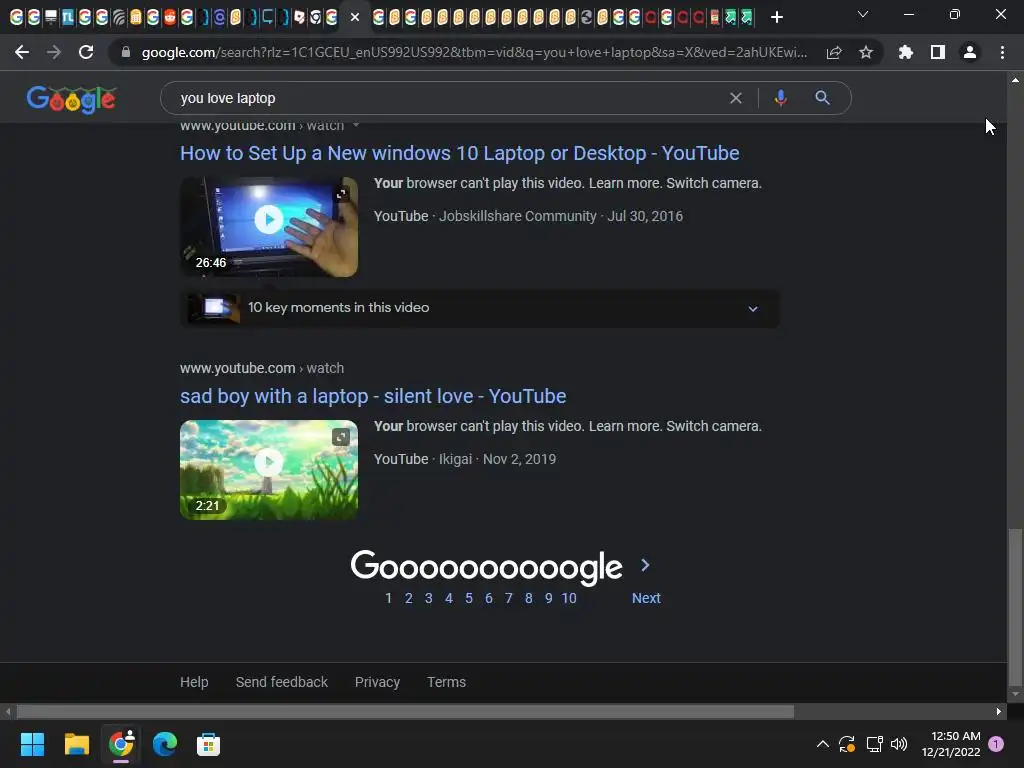Click the scroll-up arrow on vertical scrollbar

tap(1015, 80)
